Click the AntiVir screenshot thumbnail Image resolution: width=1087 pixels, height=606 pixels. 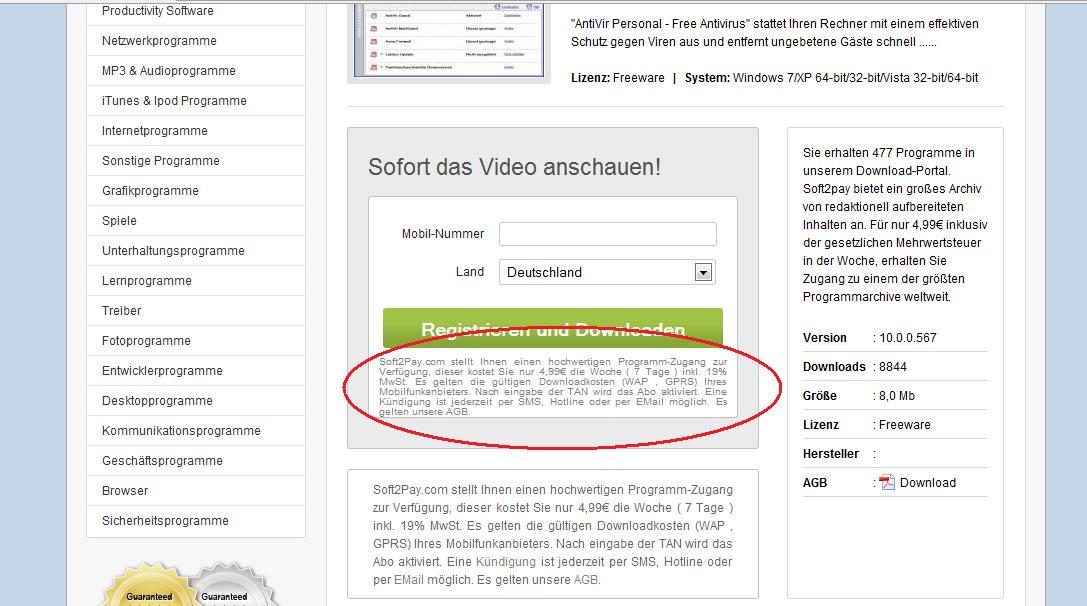click(x=449, y=40)
